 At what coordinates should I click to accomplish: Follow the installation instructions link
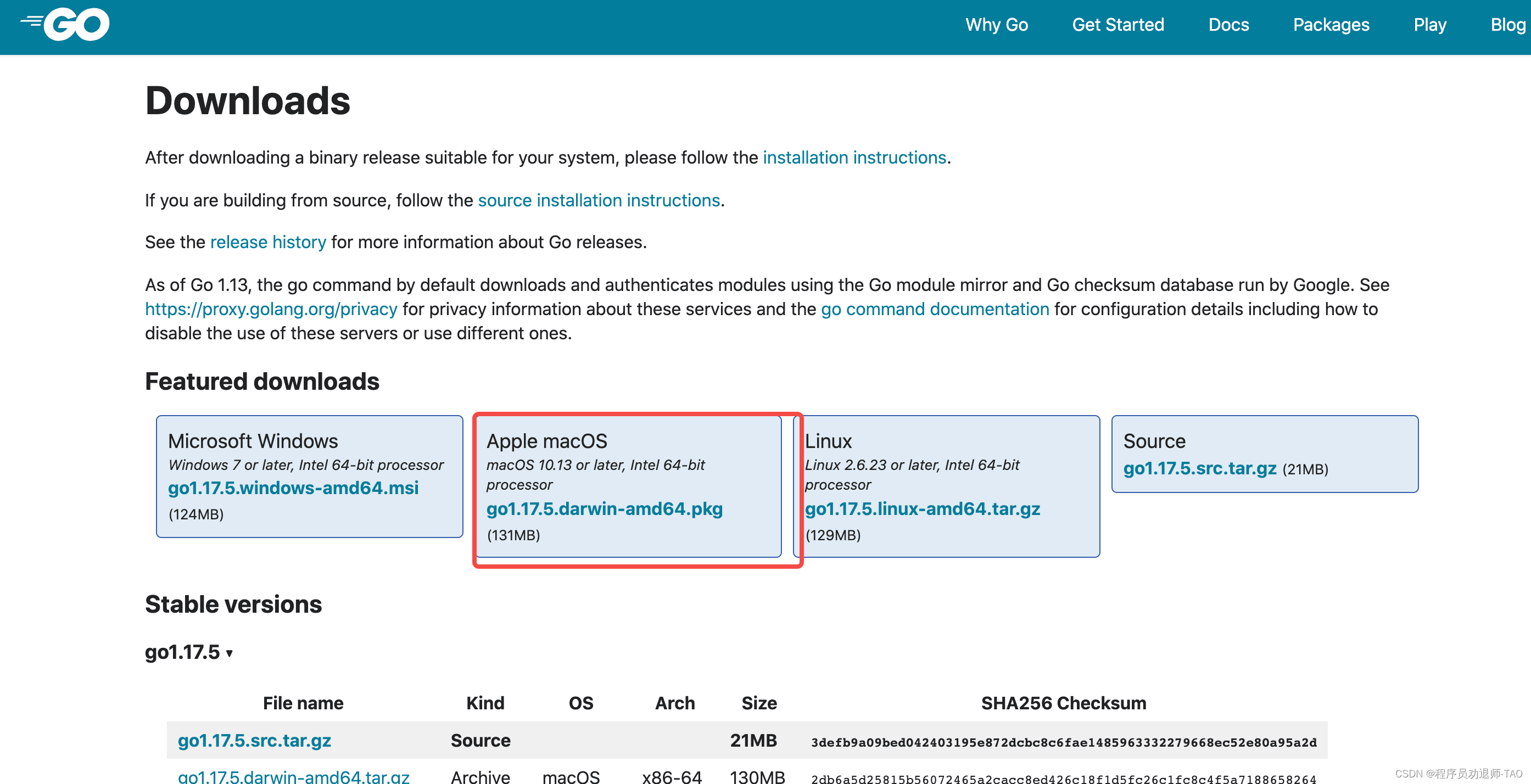(x=854, y=158)
